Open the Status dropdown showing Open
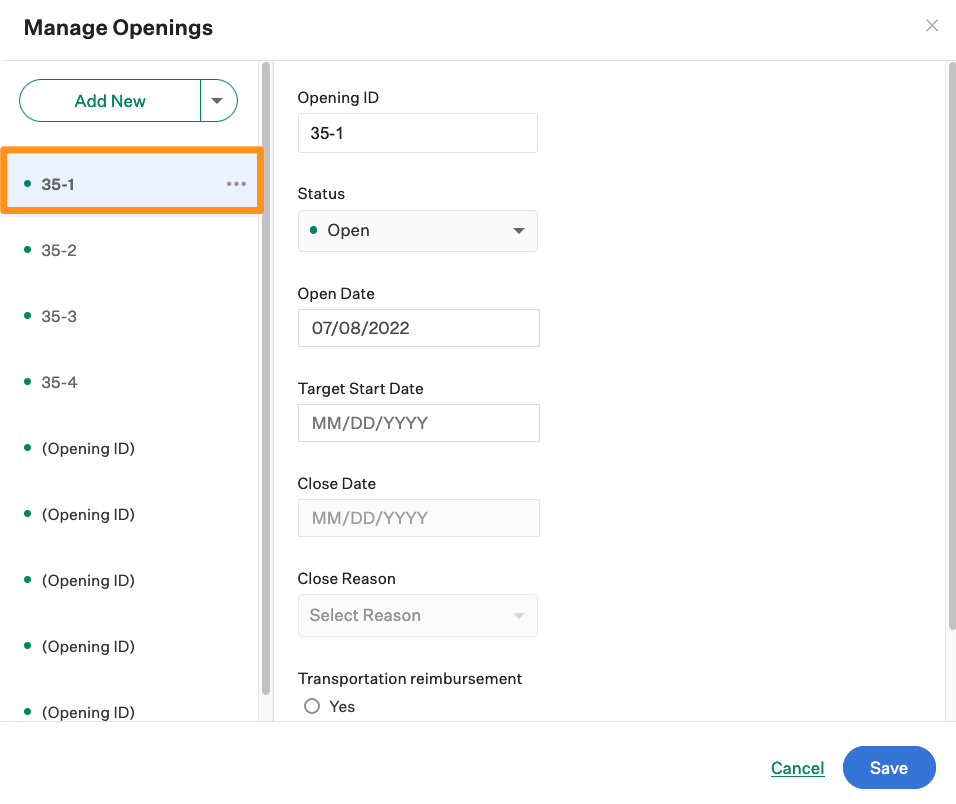 418,230
